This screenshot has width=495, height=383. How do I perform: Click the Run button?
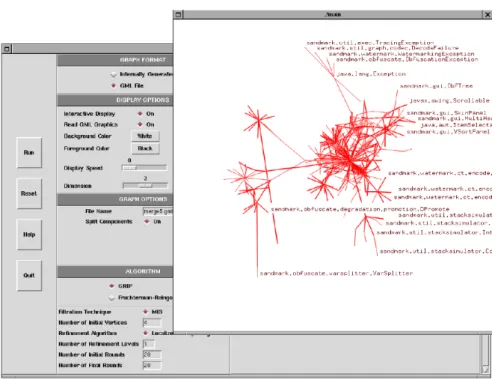29,152
